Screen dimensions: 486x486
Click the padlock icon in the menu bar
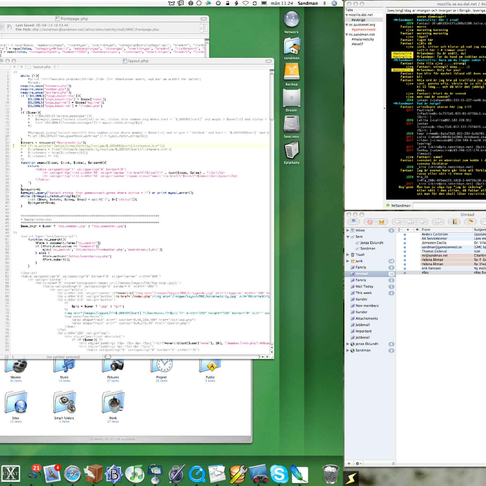tap(227, 3)
